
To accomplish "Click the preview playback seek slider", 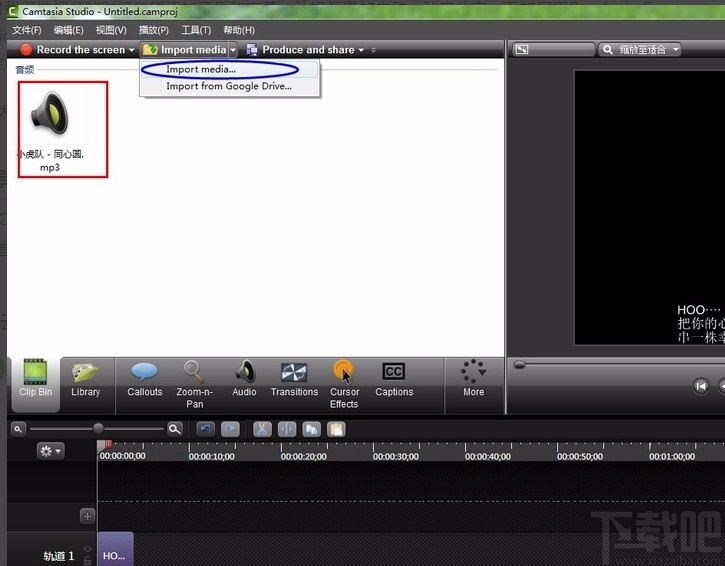I will [519, 365].
